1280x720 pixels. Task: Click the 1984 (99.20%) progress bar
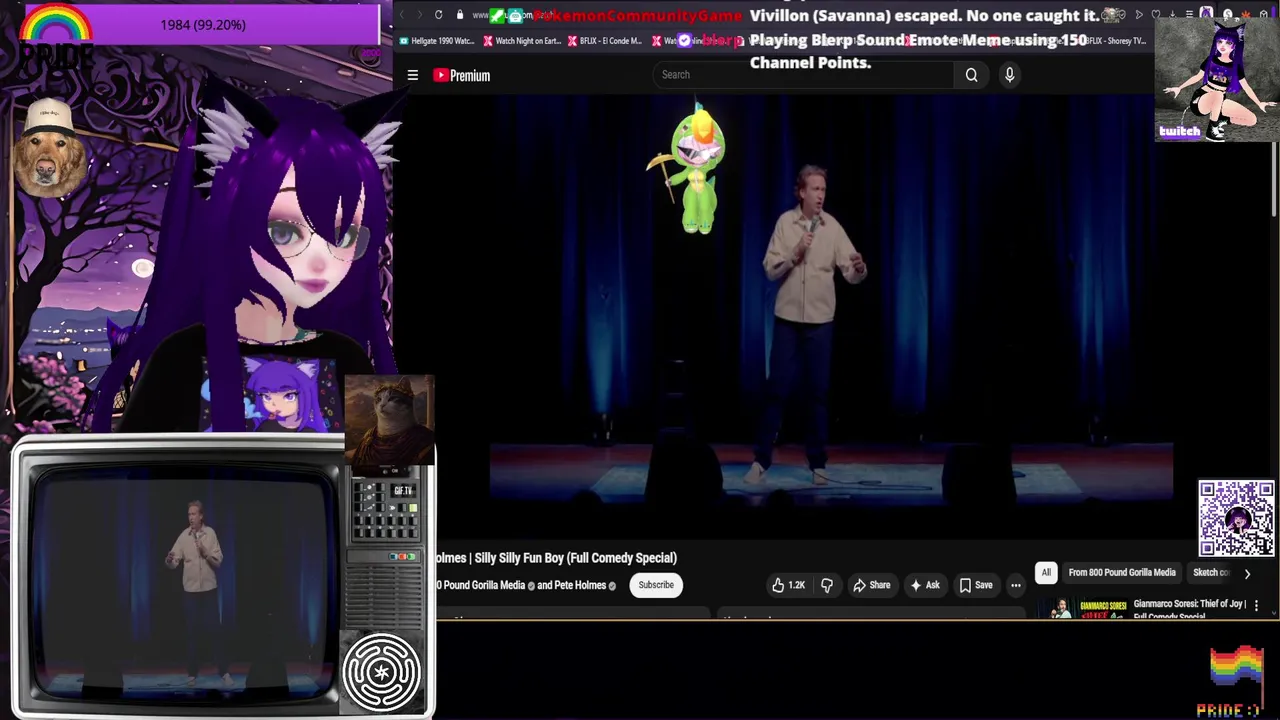point(203,24)
